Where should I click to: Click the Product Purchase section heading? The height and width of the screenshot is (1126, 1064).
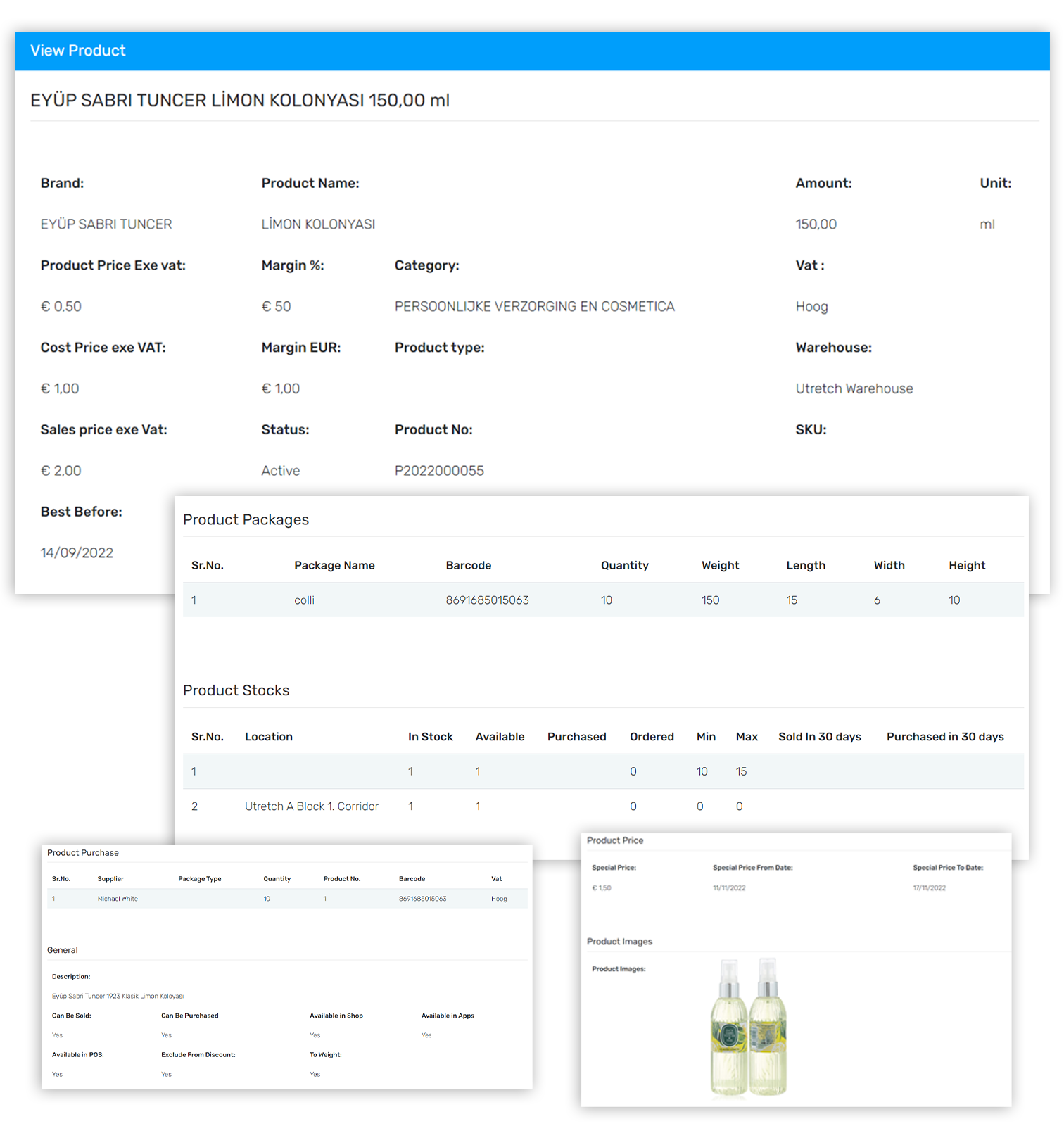(83, 853)
